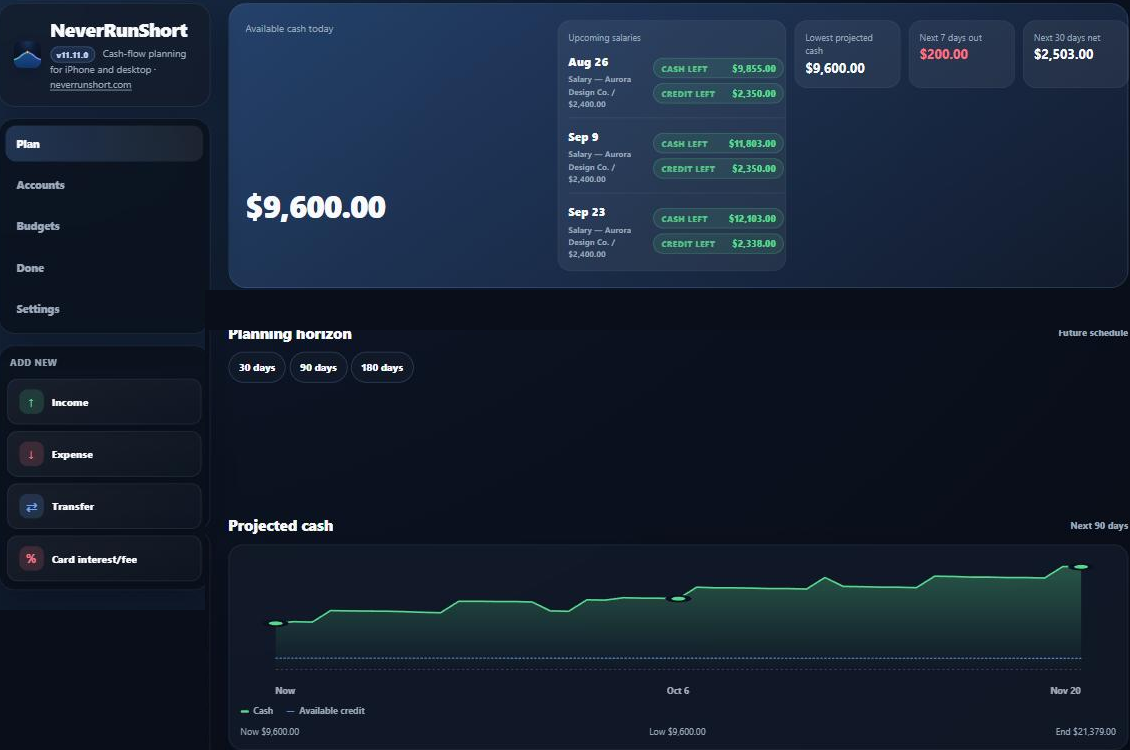Click the Low $9,600.00 chart value
The image size is (1130, 750).
pyautogui.click(x=677, y=731)
